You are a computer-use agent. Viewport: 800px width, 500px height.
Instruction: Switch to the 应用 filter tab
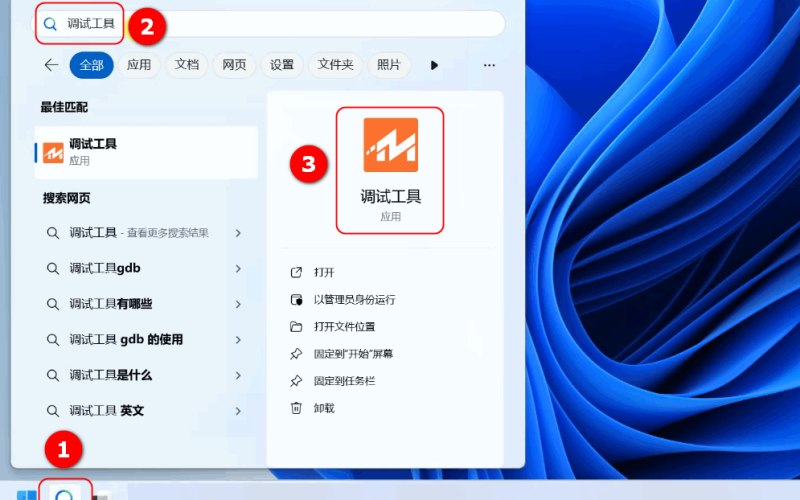point(139,65)
